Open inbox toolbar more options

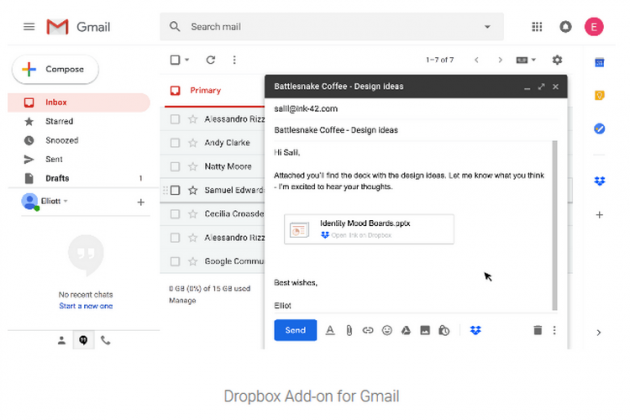tap(234, 60)
